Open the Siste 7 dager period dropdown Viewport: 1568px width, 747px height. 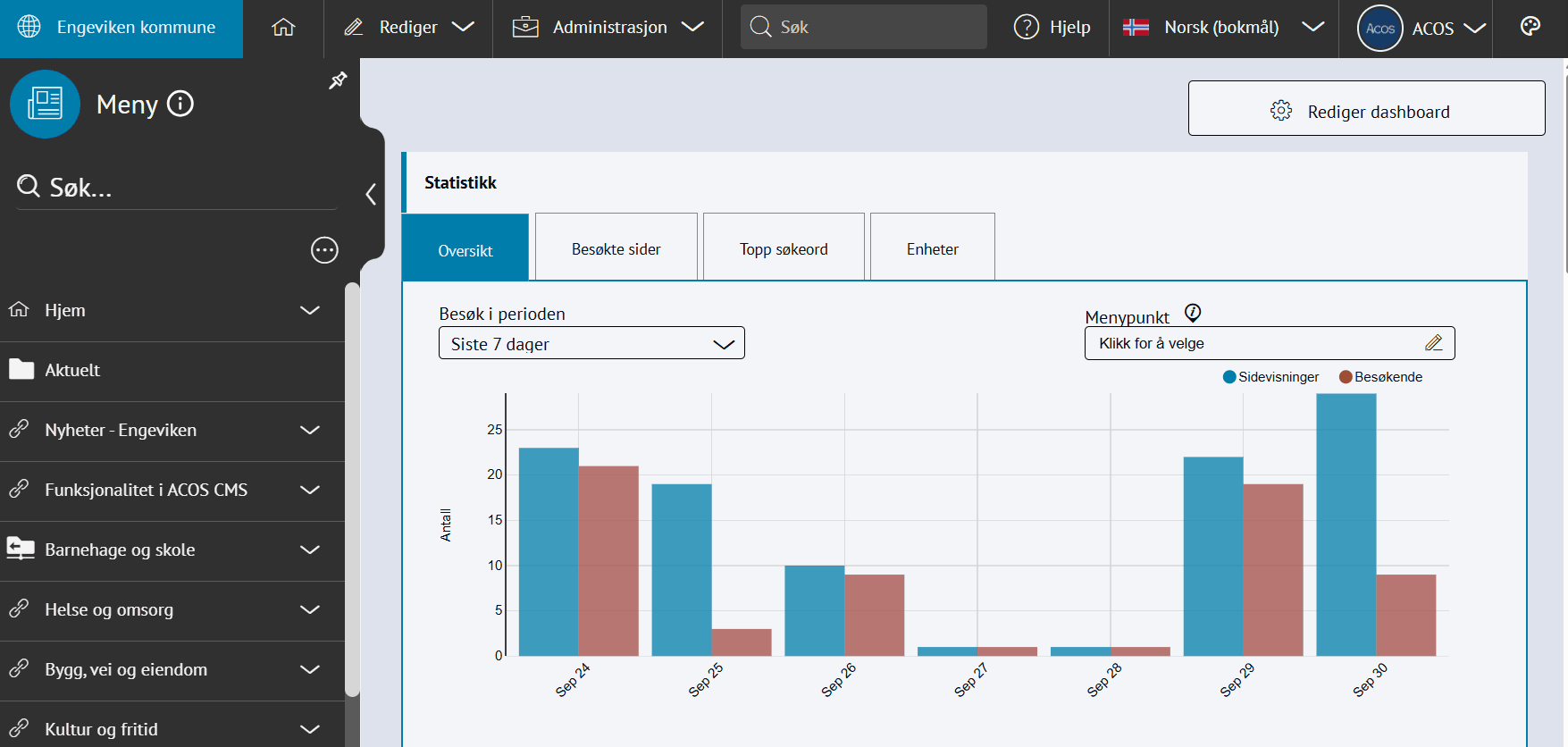click(x=591, y=344)
